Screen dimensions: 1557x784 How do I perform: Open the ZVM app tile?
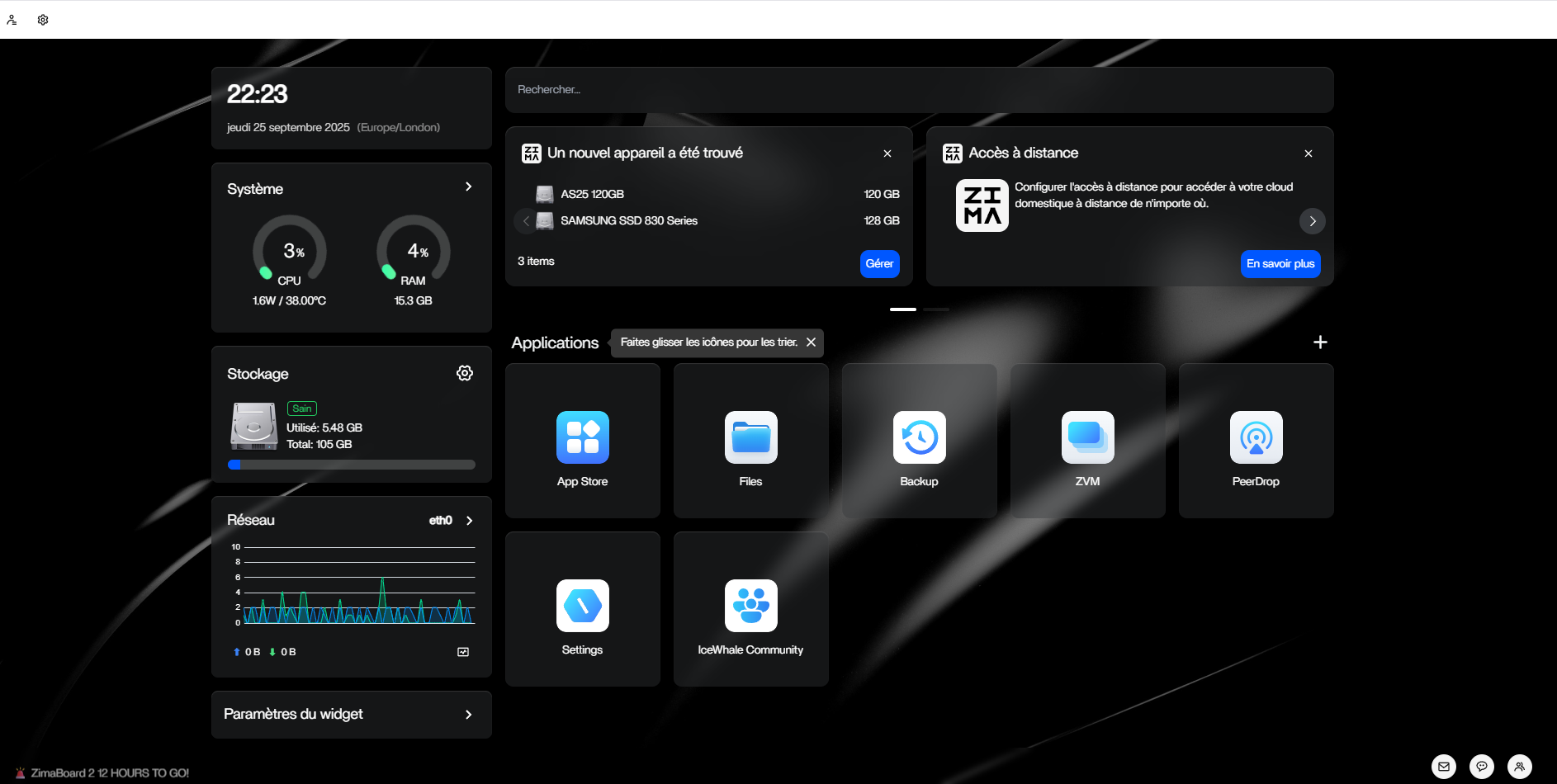pos(1087,441)
